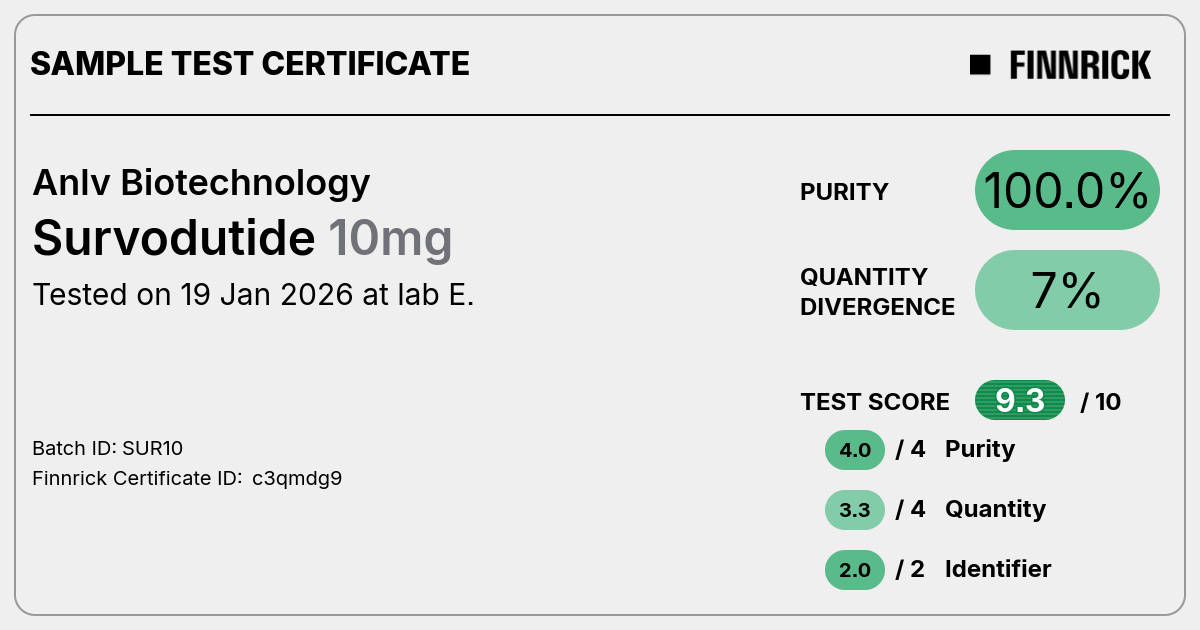Image resolution: width=1200 pixels, height=630 pixels.
Task: Select the 7% quantity divergence badge
Action: tap(1067, 290)
